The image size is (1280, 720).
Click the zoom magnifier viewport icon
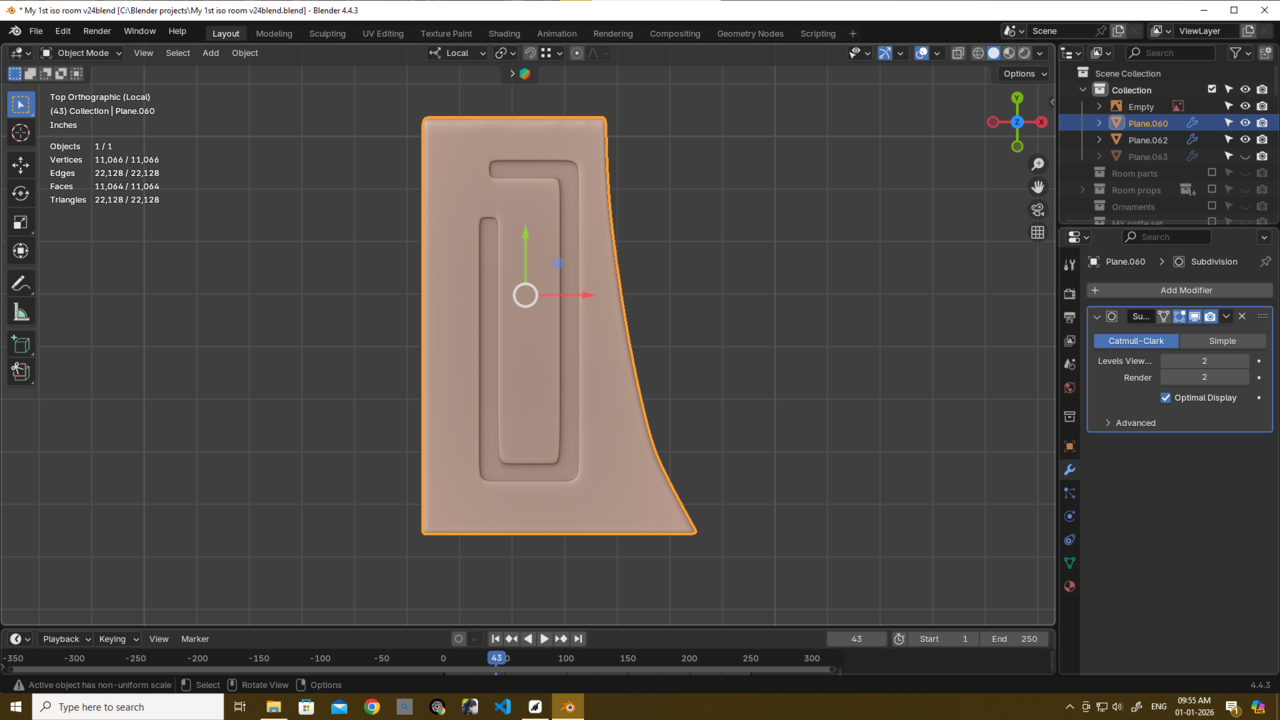pos(1037,164)
